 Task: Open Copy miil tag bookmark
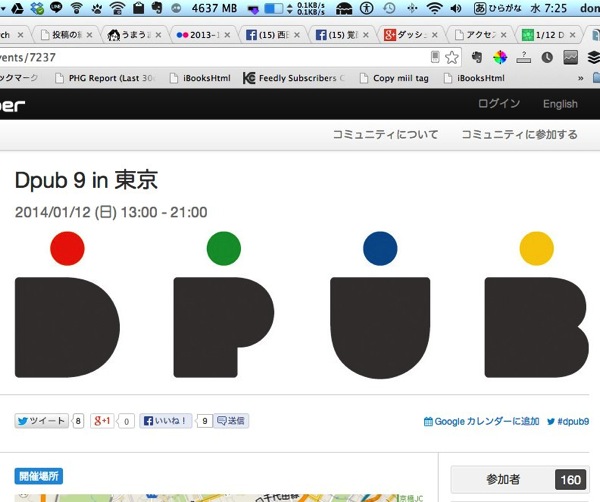pyautogui.click(x=395, y=78)
